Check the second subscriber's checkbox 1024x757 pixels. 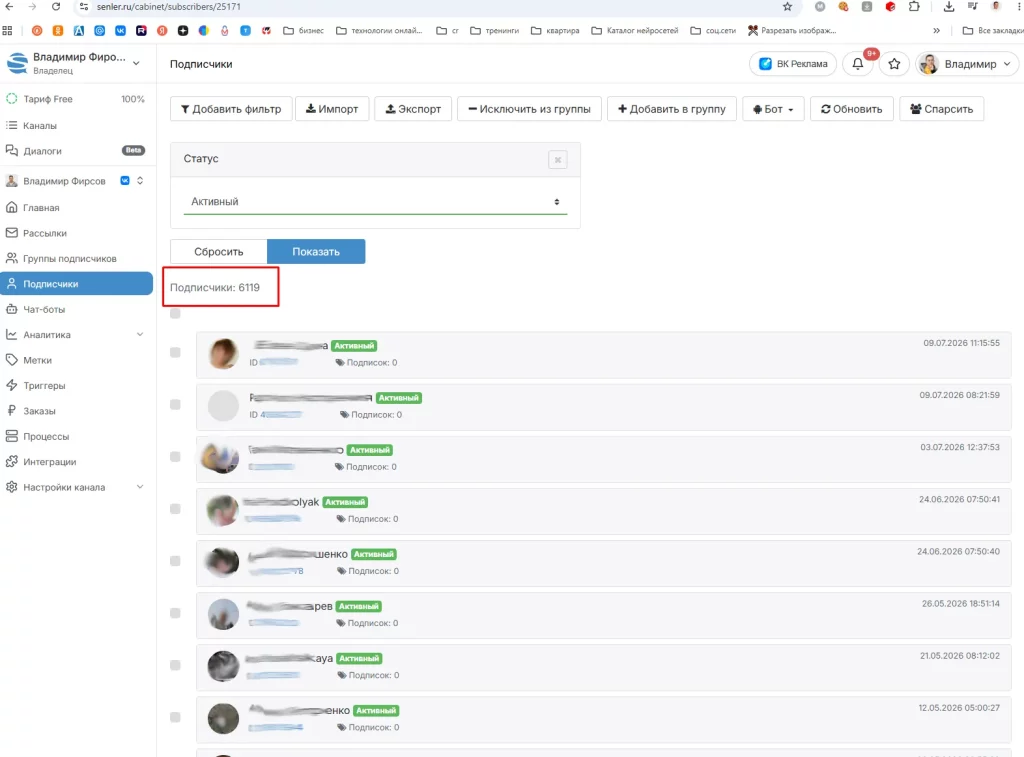click(x=175, y=405)
